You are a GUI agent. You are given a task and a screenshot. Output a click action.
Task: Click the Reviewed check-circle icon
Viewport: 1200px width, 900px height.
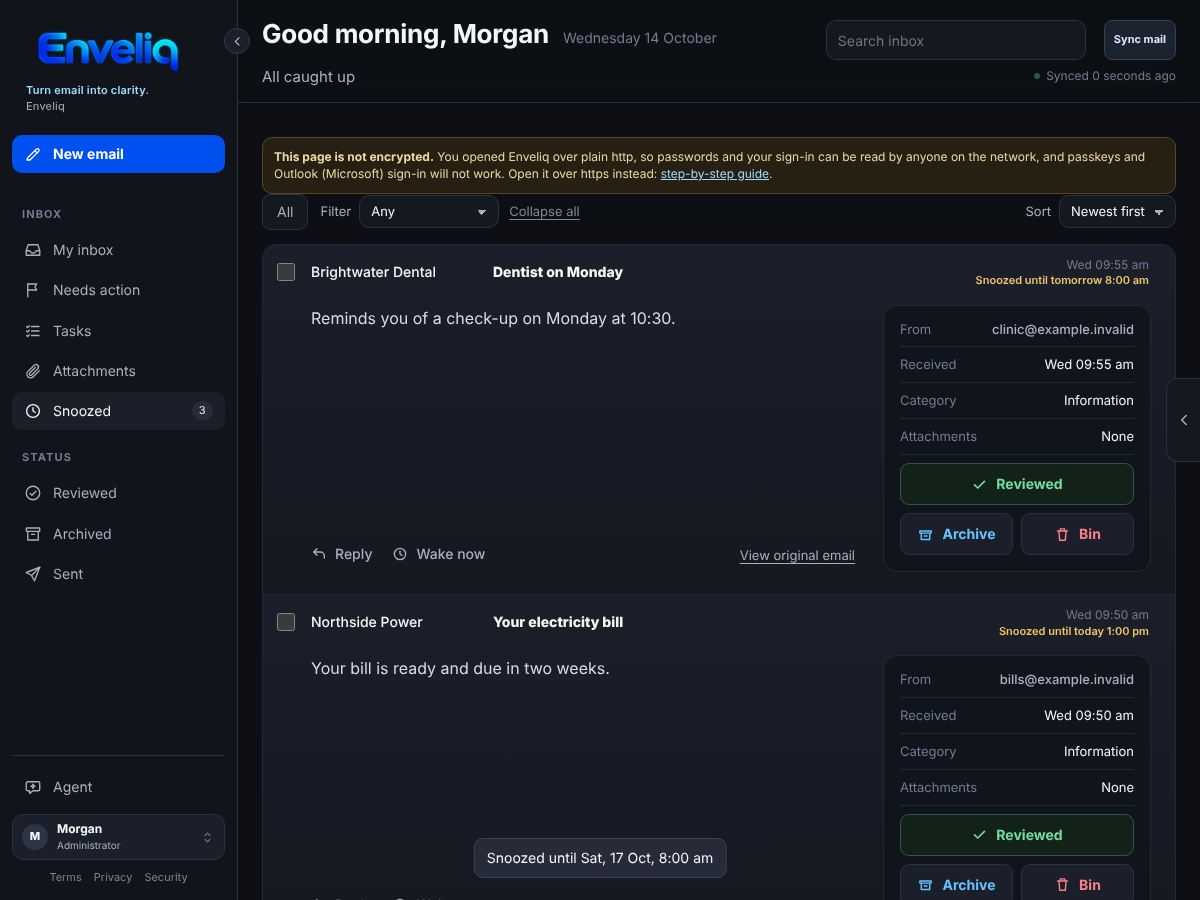33,493
